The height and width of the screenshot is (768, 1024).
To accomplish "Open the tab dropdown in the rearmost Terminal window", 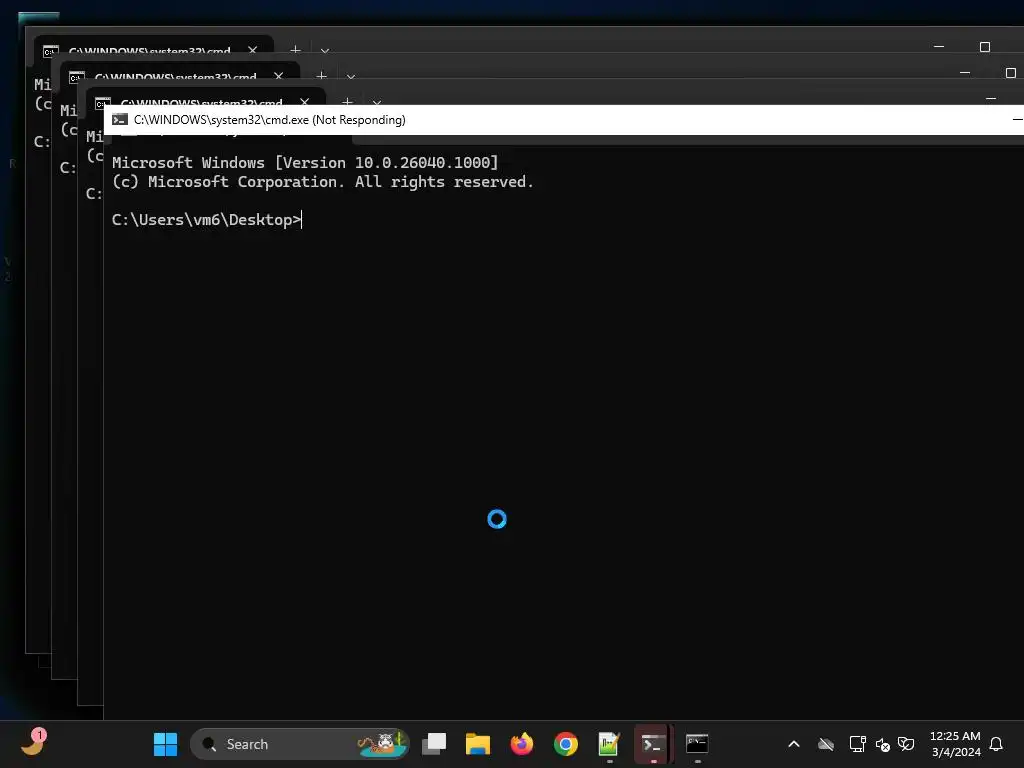I will point(325,51).
